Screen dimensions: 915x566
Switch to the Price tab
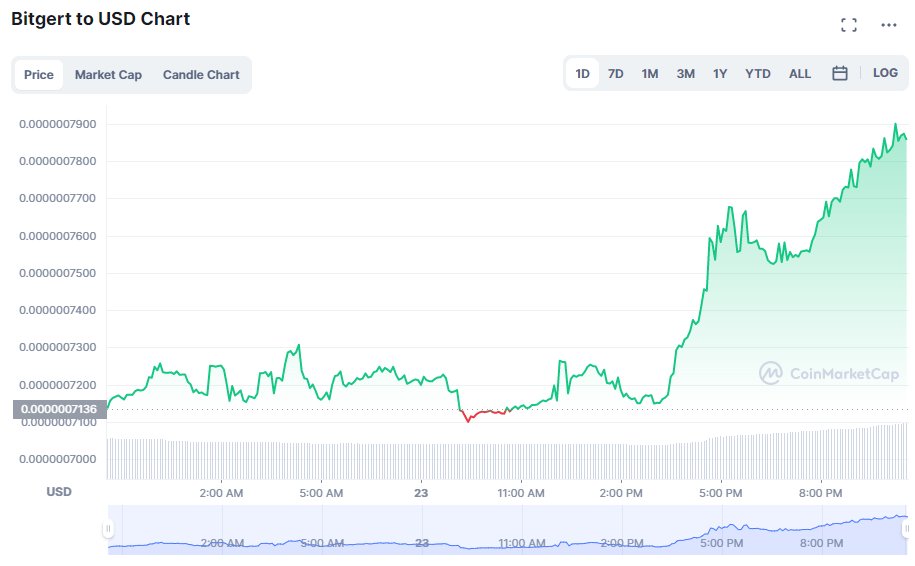point(39,75)
